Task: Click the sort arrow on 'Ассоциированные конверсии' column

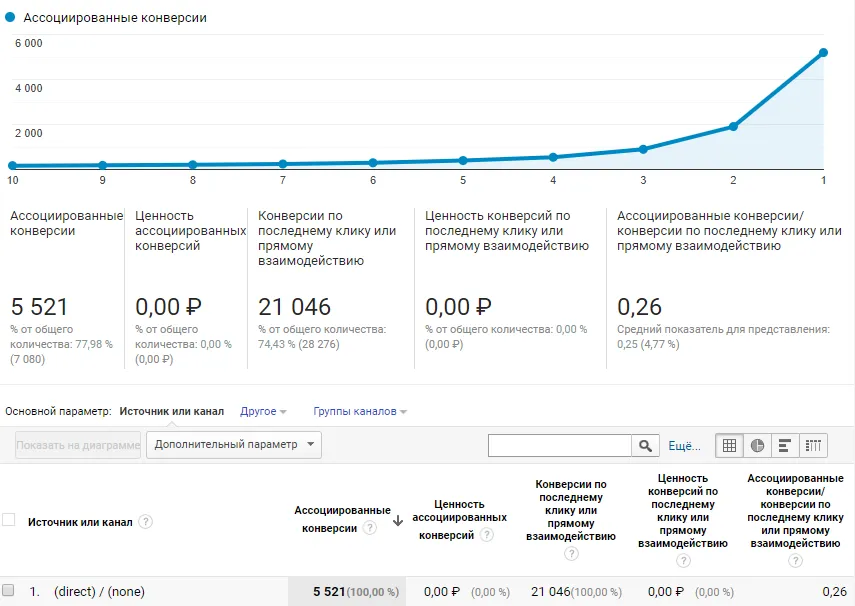Action: [x=398, y=520]
